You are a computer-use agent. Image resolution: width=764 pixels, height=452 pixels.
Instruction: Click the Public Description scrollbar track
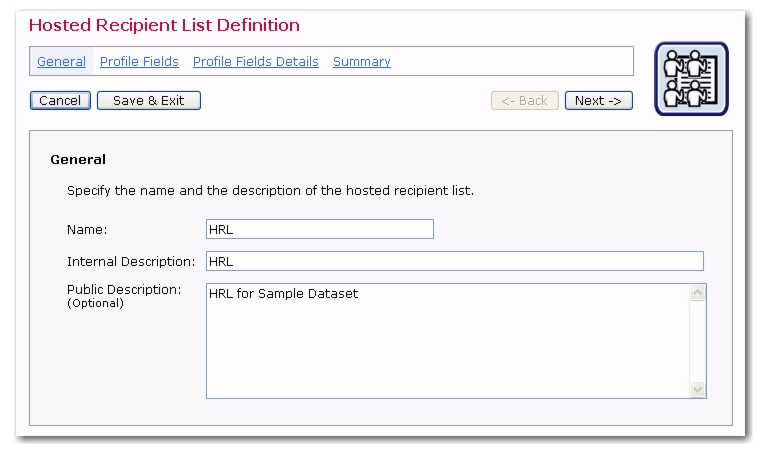coord(697,341)
